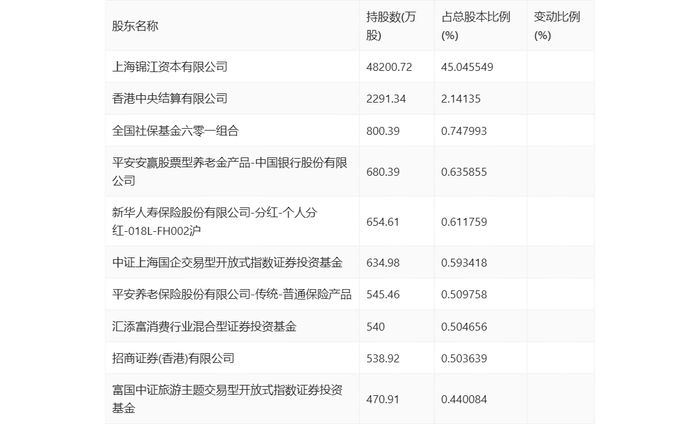Click the ratio 0.593418
The width and height of the screenshot is (700, 424).
tap(464, 262)
